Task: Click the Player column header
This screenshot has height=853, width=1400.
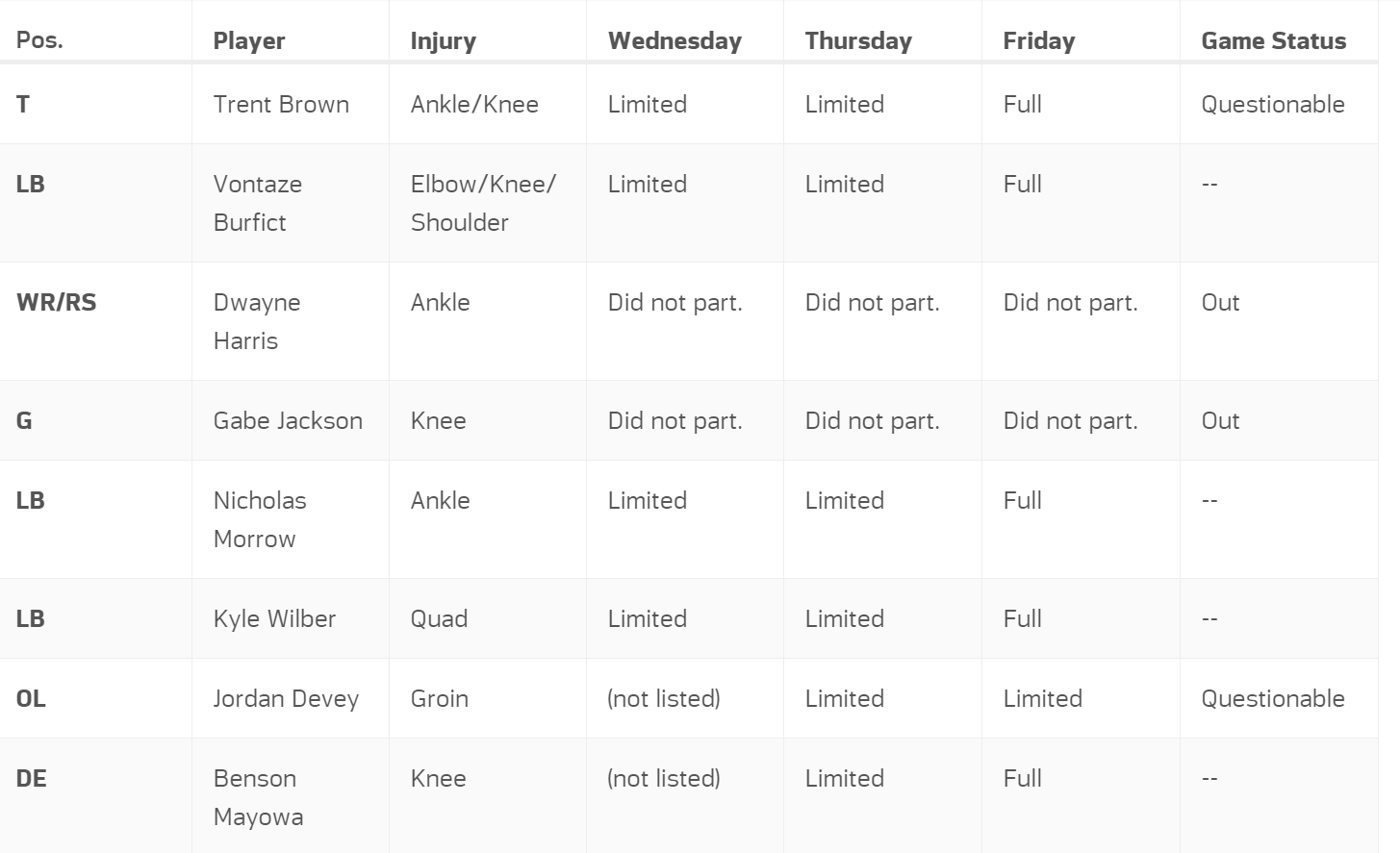Action: coord(249,40)
